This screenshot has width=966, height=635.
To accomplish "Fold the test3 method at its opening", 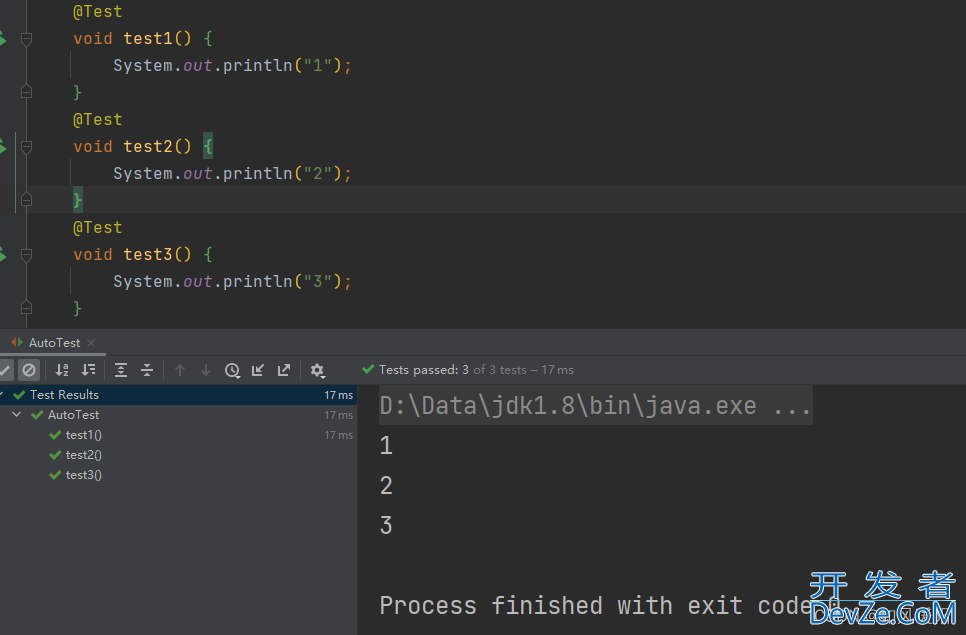I will 26,255.
